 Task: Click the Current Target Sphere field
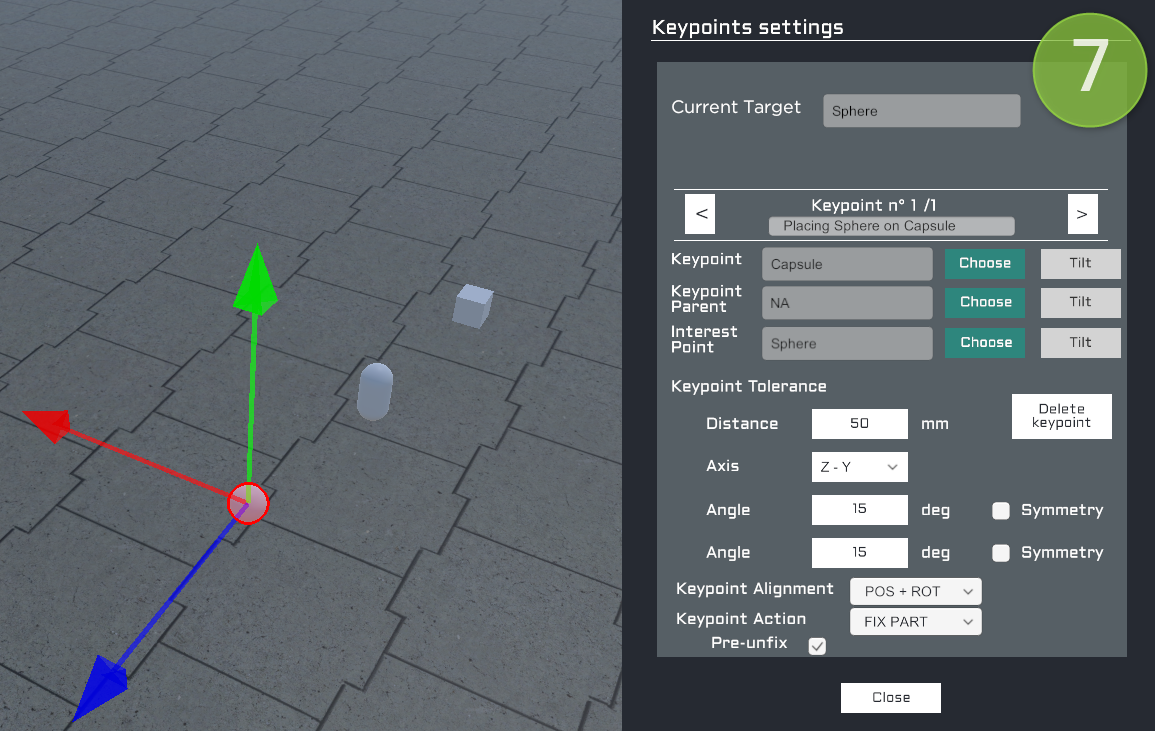(x=921, y=111)
